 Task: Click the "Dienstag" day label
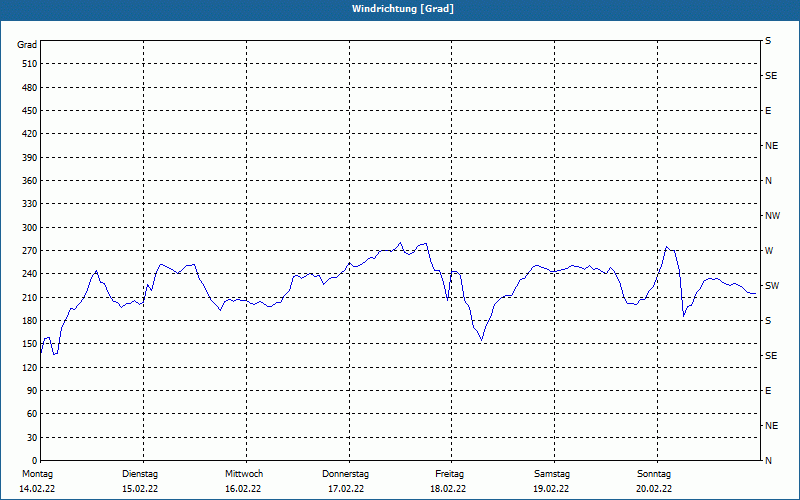[x=140, y=474]
